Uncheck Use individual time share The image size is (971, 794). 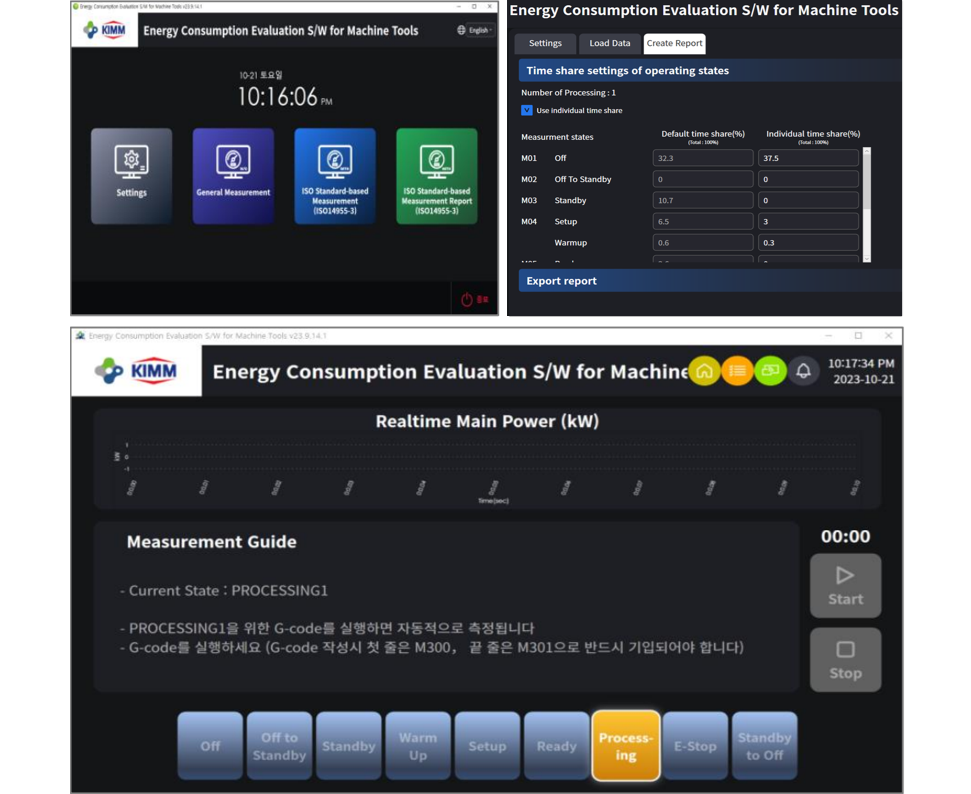(x=527, y=110)
